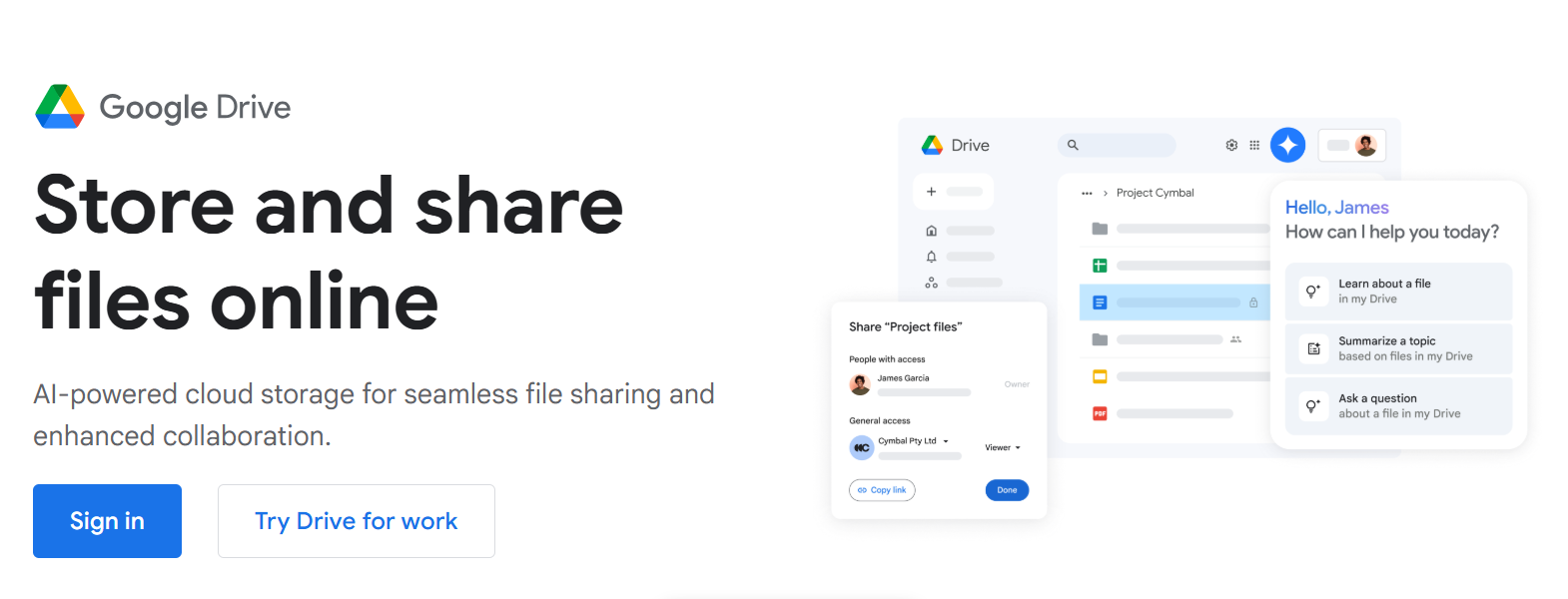This screenshot has width=1568, height=599.
Task: Choose the Summarize a topic option
Action: coord(1398,348)
